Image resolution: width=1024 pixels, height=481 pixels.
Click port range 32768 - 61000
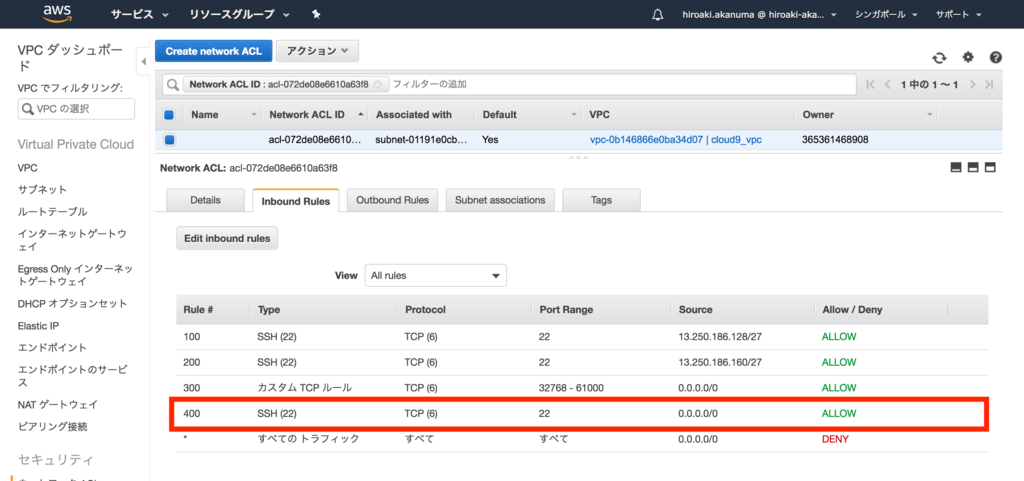572,388
